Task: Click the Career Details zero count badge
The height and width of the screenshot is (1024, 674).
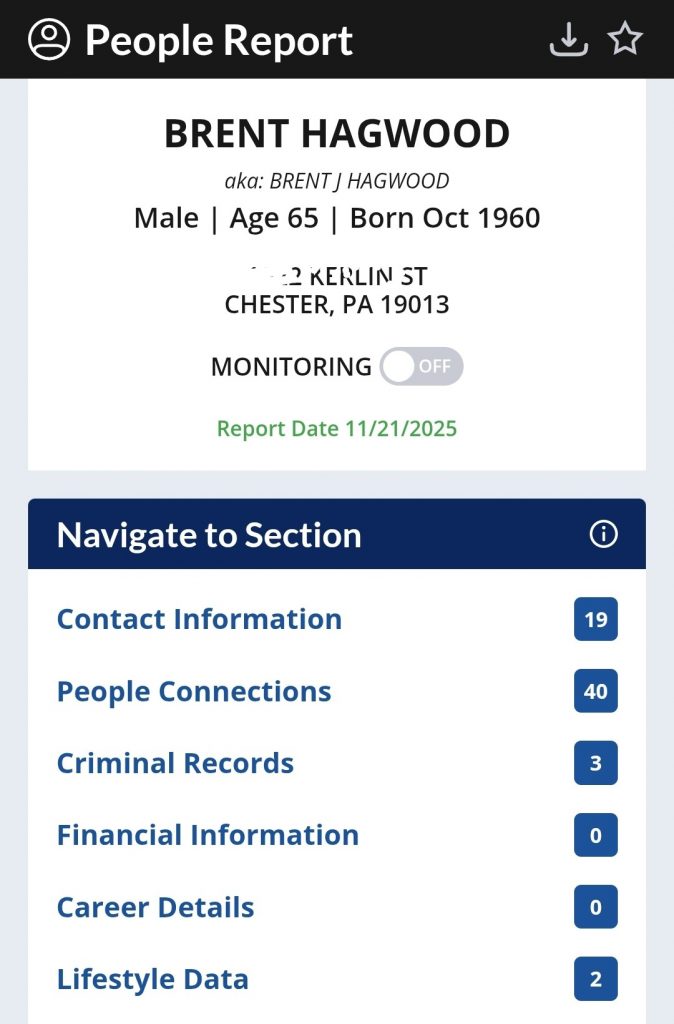Action: pos(596,907)
